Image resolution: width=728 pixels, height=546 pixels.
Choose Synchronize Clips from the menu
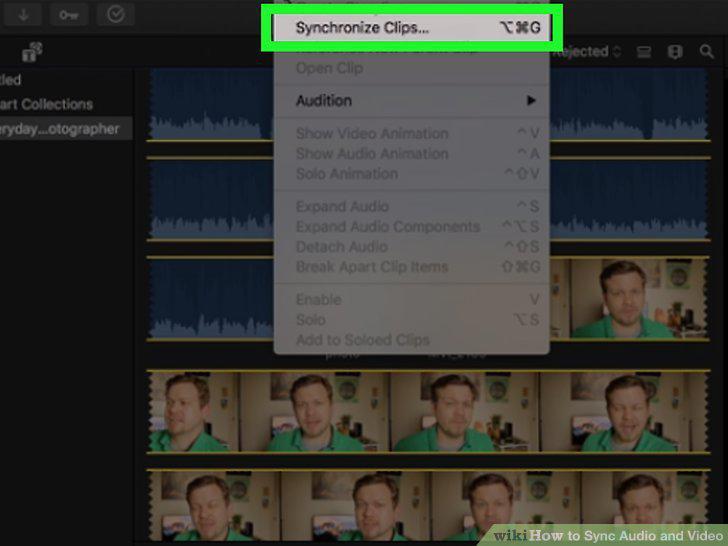tap(411, 28)
